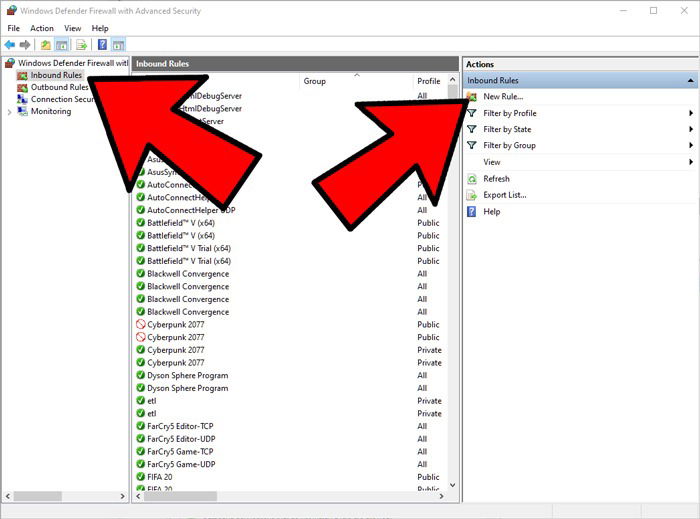The width and height of the screenshot is (700, 519).
Task: Select the FarCry5 Game-TCP rule
Action: click(180, 452)
